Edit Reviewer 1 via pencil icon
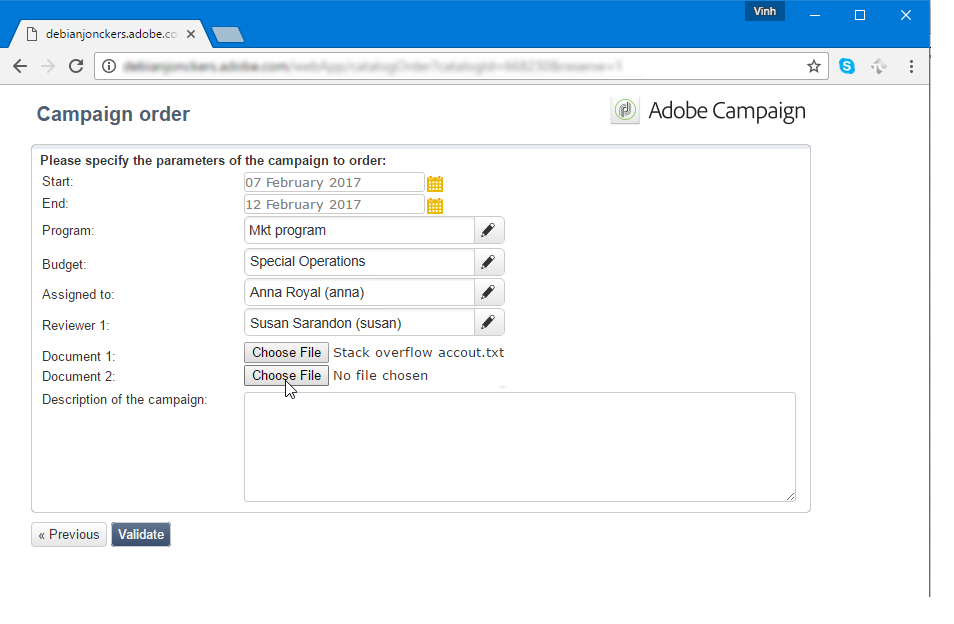The height and width of the screenshot is (624, 954). tap(489, 322)
